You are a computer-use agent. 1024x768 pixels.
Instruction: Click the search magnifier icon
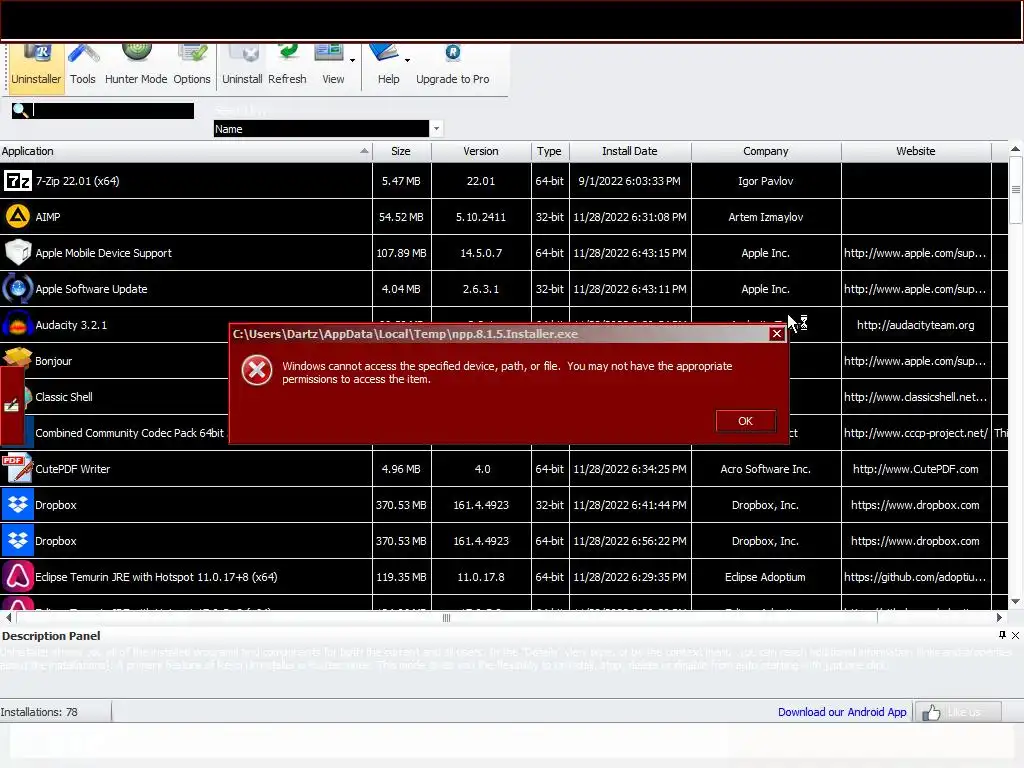click(x=20, y=110)
